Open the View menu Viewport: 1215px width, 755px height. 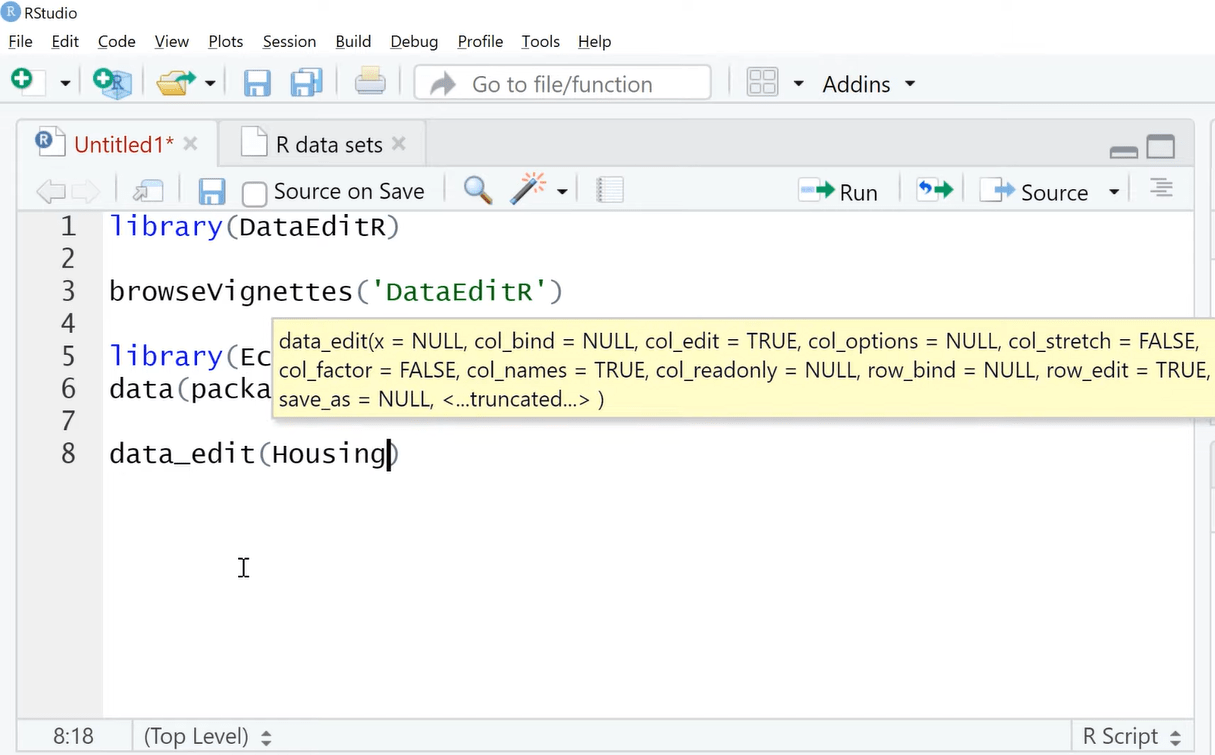[x=172, y=41]
